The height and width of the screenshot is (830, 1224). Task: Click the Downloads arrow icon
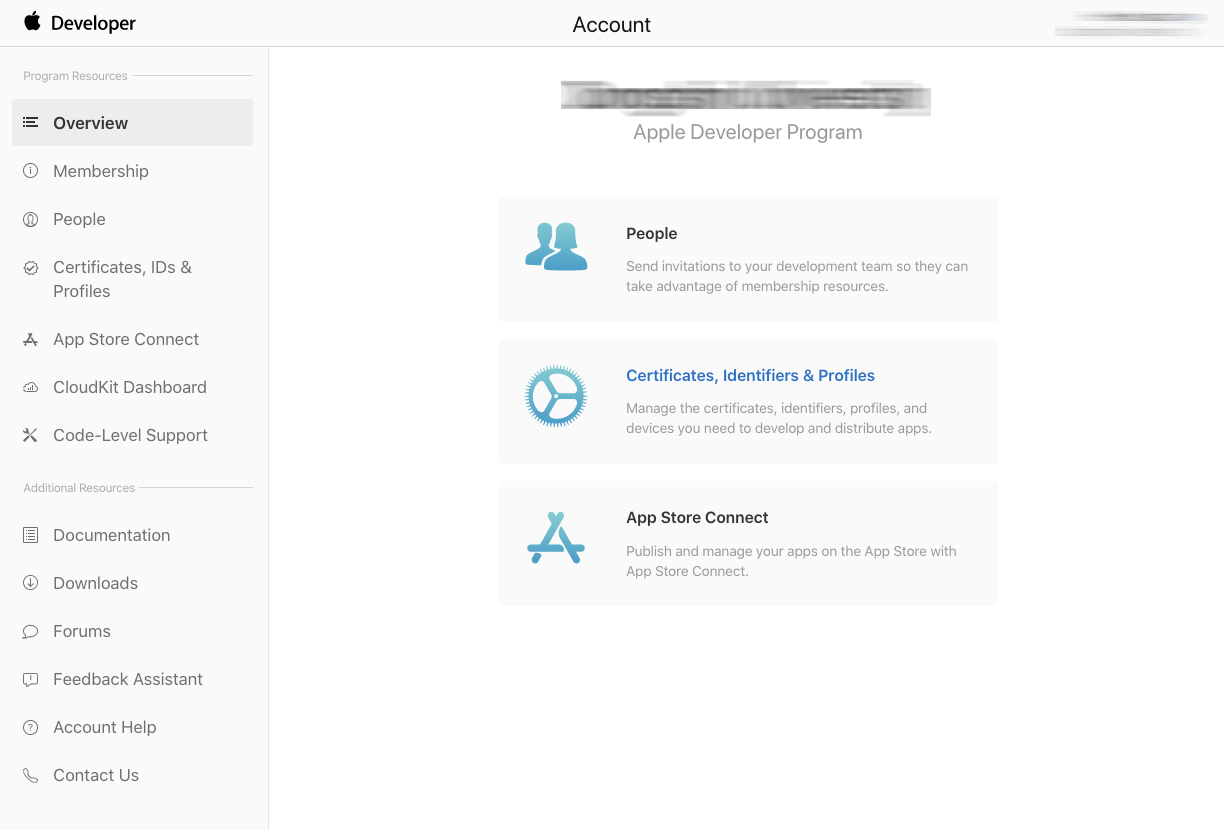(x=31, y=583)
